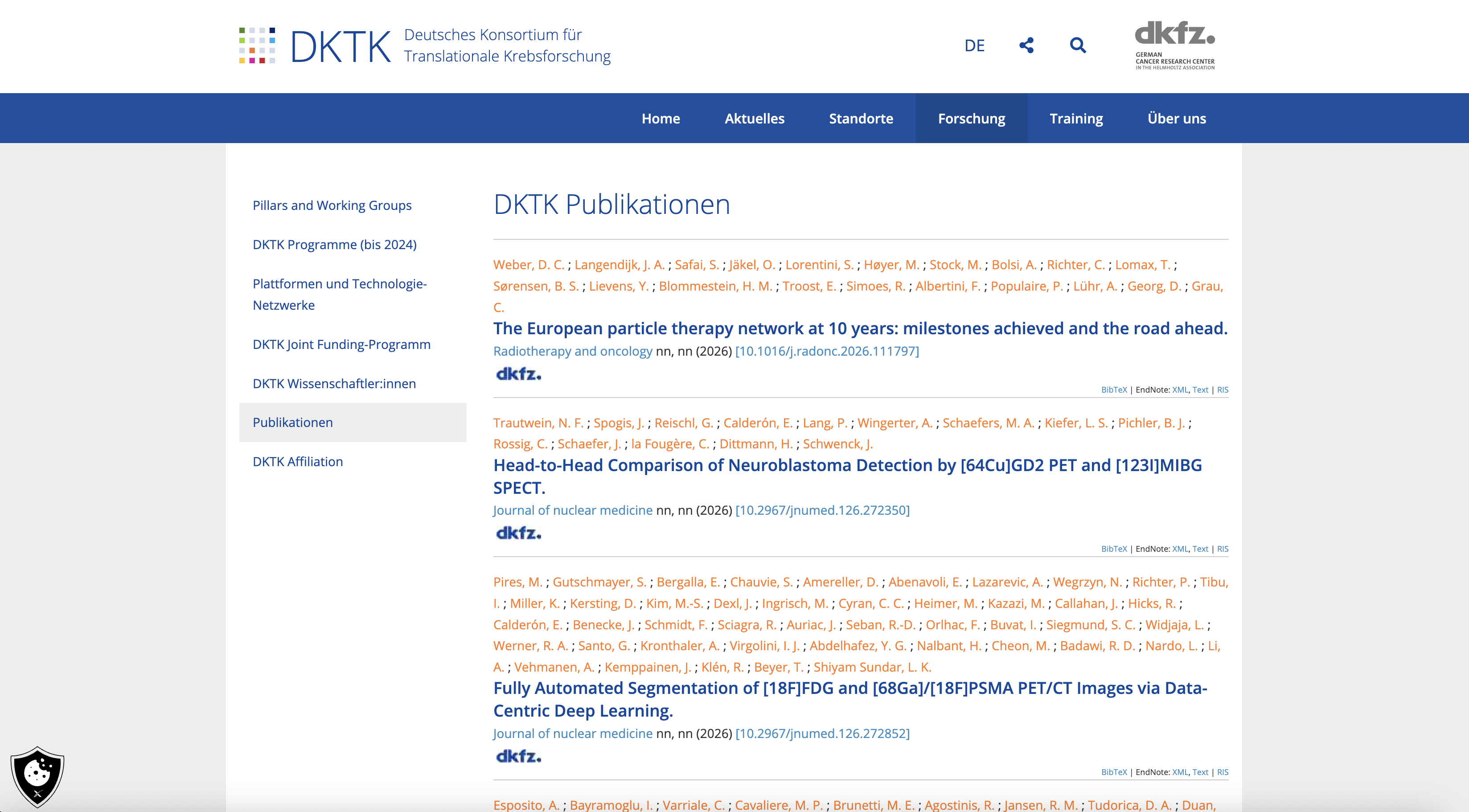Go to Pillars and Working Groups

coord(332,205)
